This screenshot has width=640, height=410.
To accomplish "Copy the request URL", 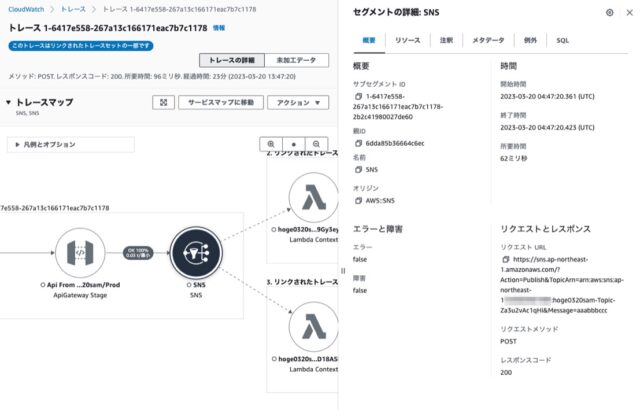I will 506,259.
